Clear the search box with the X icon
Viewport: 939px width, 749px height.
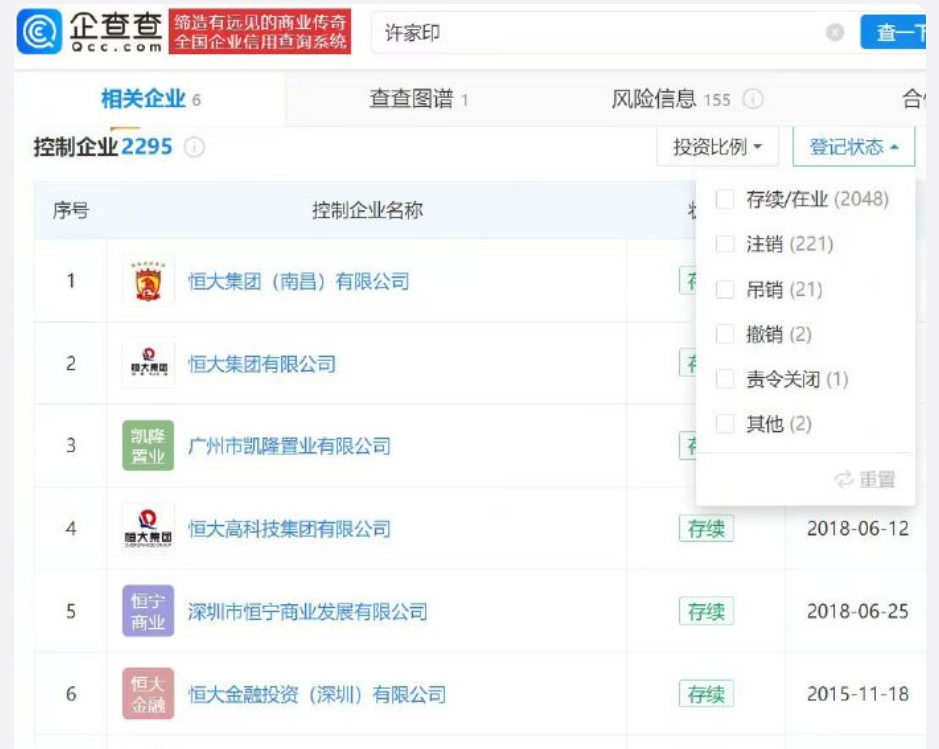pyautogui.click(x=835, y=33)
